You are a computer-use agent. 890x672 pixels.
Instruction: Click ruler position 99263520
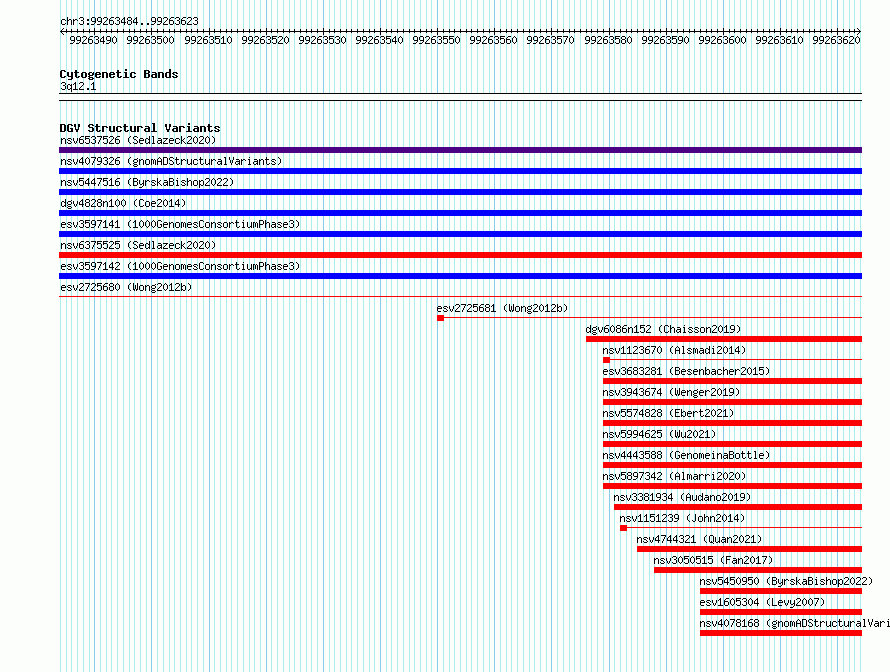(x=265, y=40)
